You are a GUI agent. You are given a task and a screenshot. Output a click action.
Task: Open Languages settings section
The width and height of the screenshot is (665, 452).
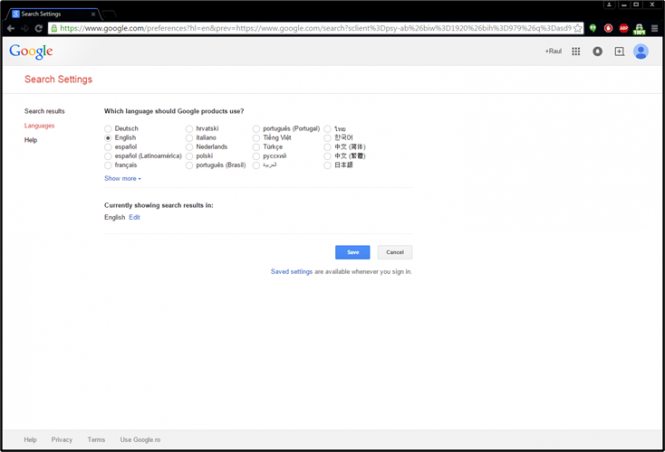[x=39, y=126]
